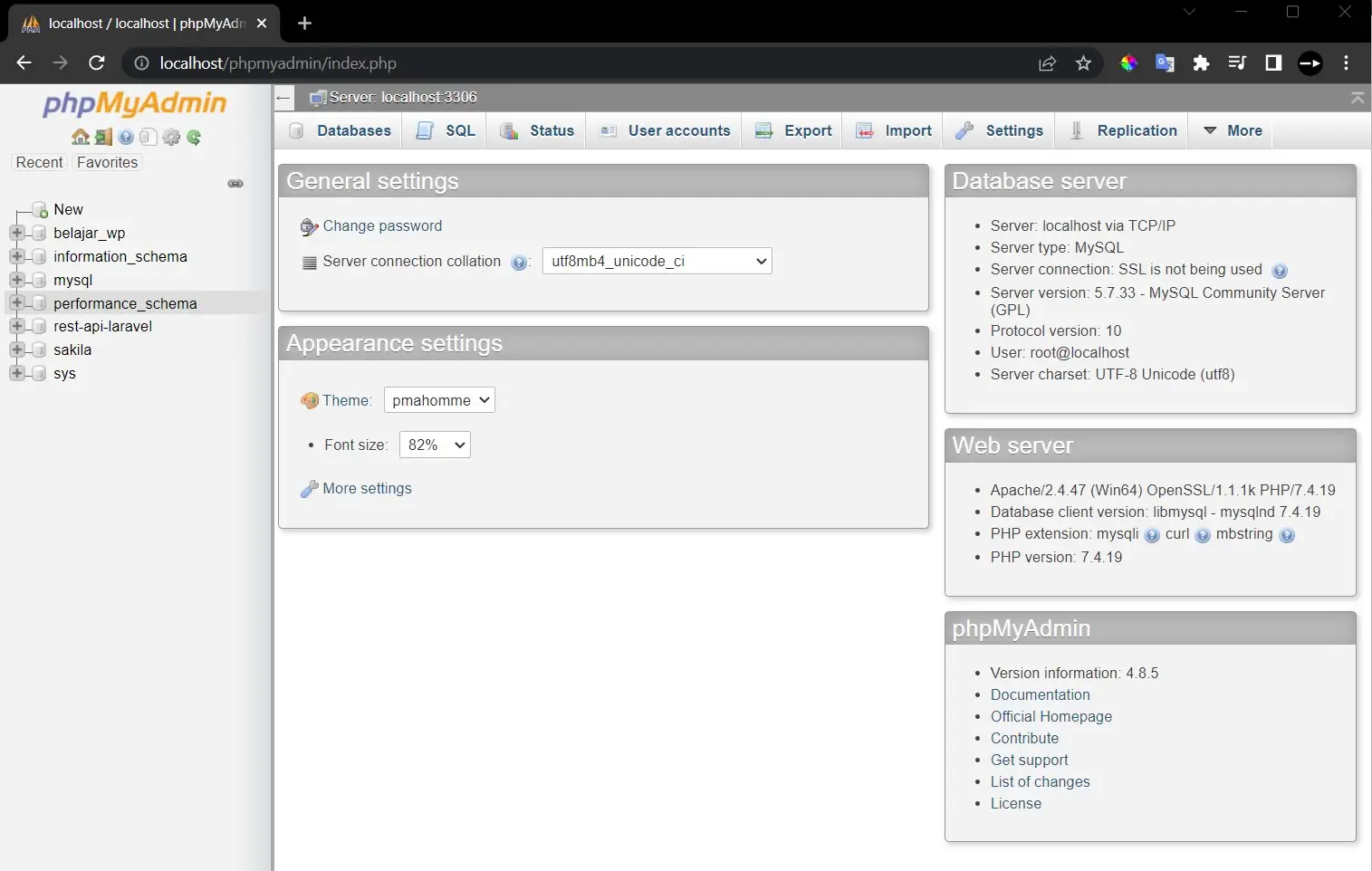Expand the sys database node
This screenshot has width=1372, height=871.
tap(16, 373)
